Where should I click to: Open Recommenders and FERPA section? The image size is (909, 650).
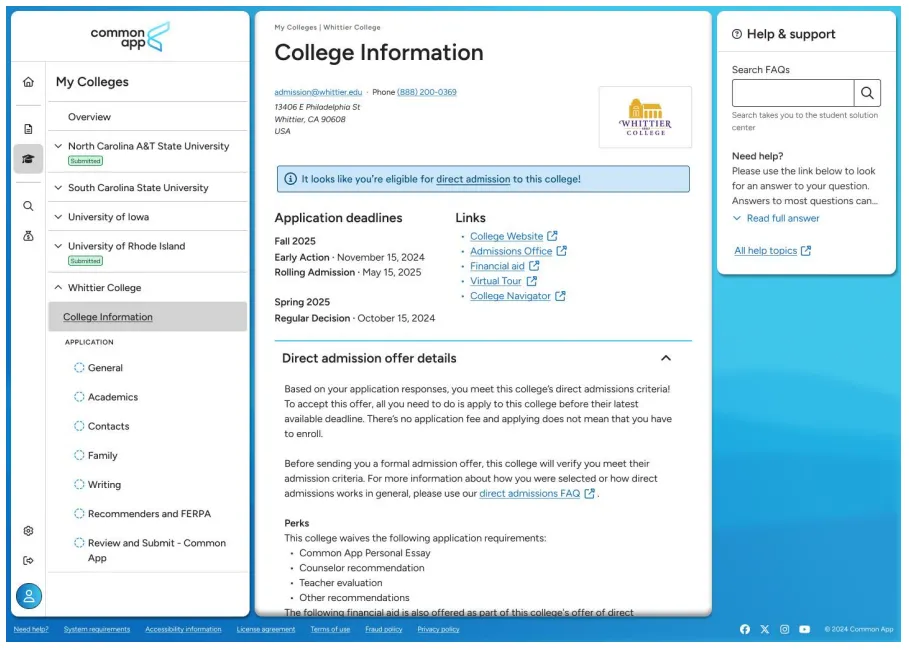tap(149, 514)
